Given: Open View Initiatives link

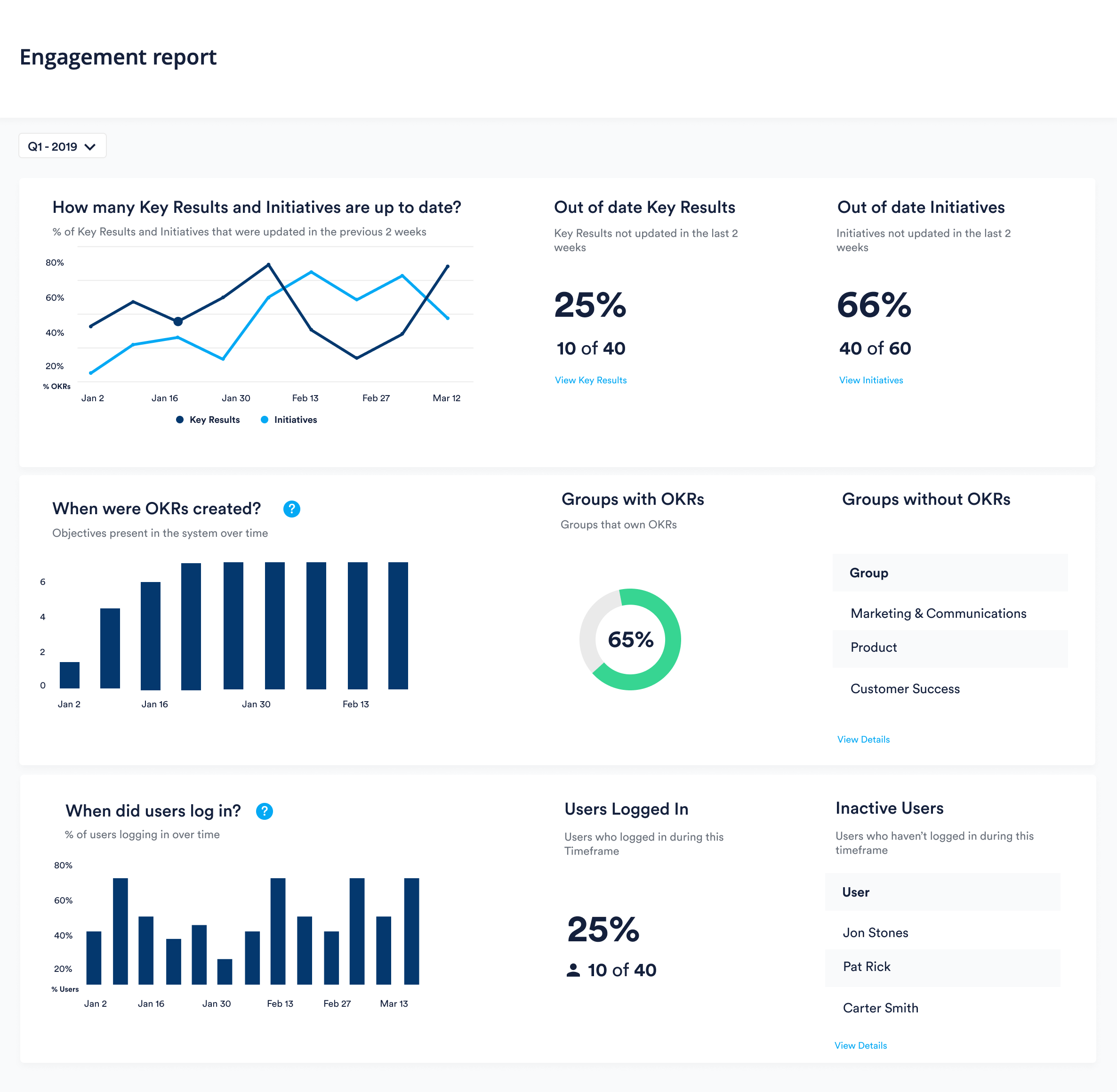Looking at the screenshot, I should pyautogui.click(x=870, y=380).
